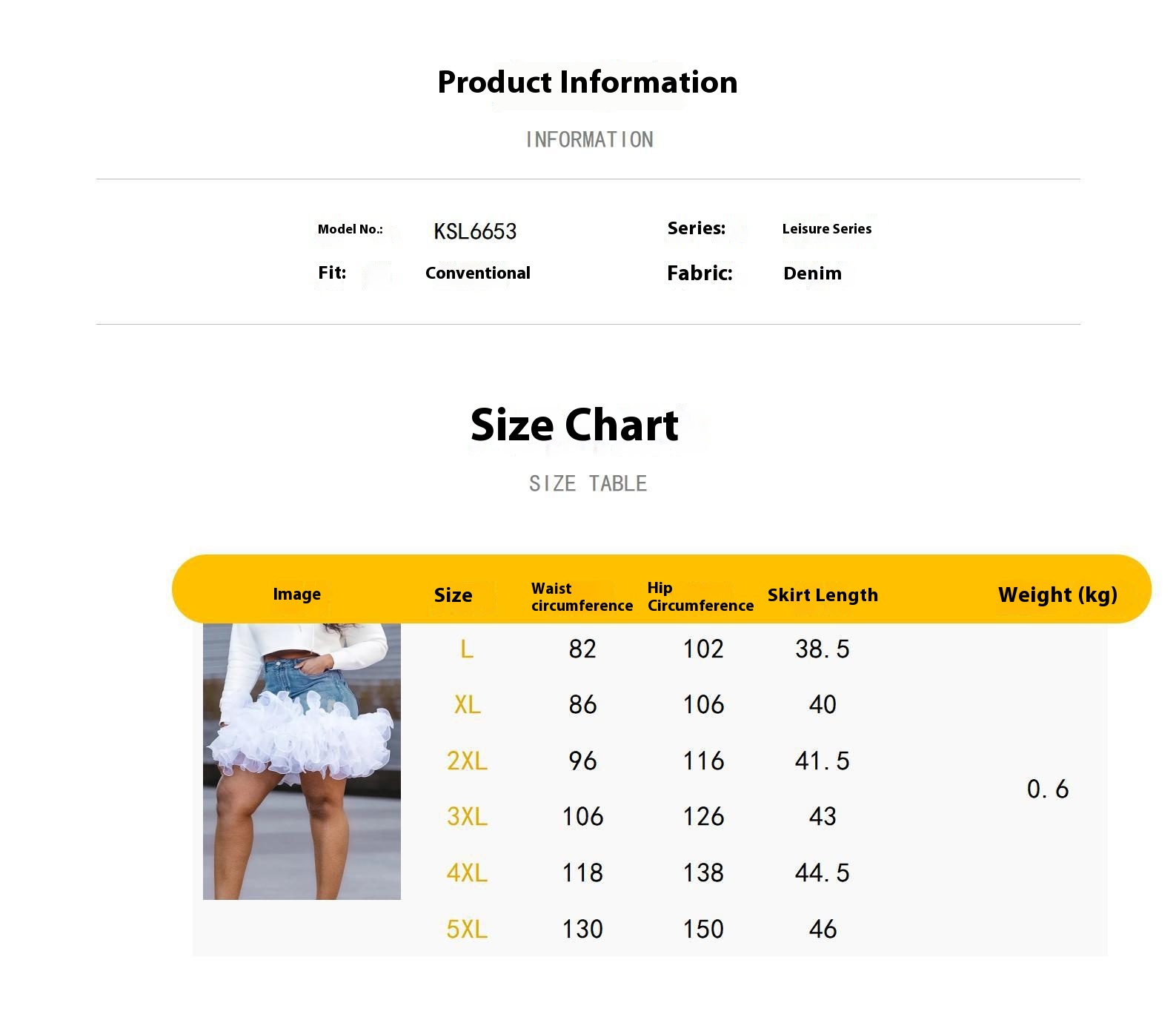This screenshot has width=1176, height=1020.
Task: Select size L in the table
Action: [x=467, y=649]
